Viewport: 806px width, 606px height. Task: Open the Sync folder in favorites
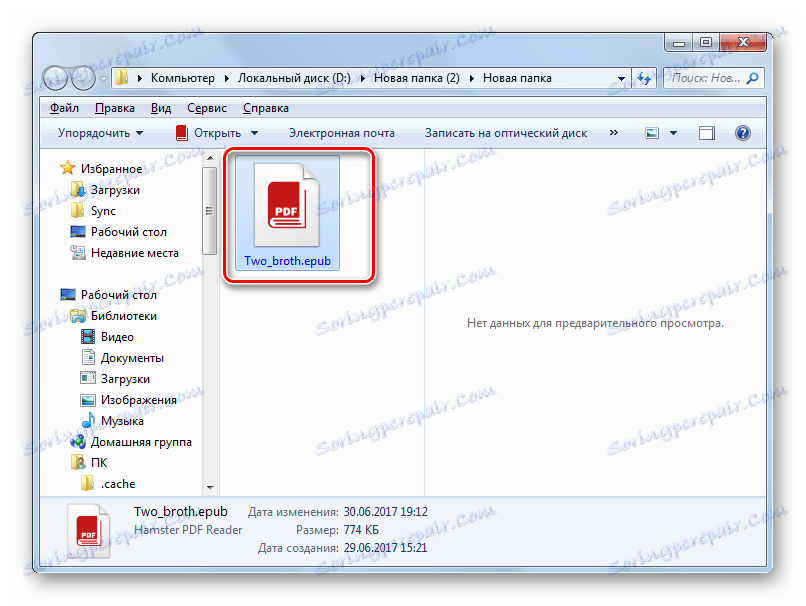point(103,211)
